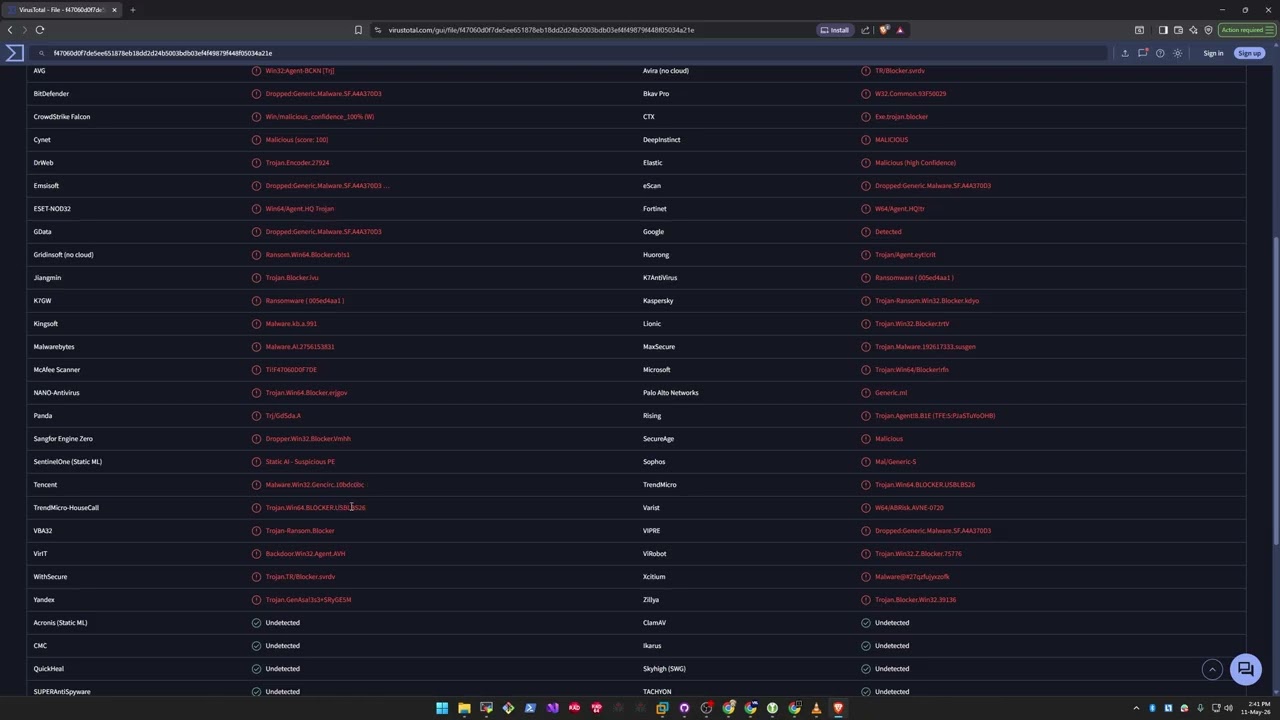Open the help question-mark icon
The image size is (1280, 720).
[x=1160, y=53]
